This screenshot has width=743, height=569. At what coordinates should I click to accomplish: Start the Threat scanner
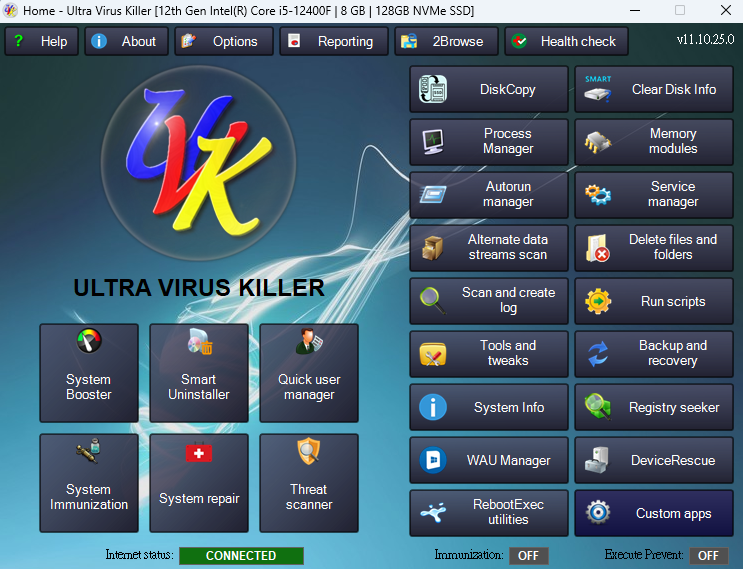point(309,483)
